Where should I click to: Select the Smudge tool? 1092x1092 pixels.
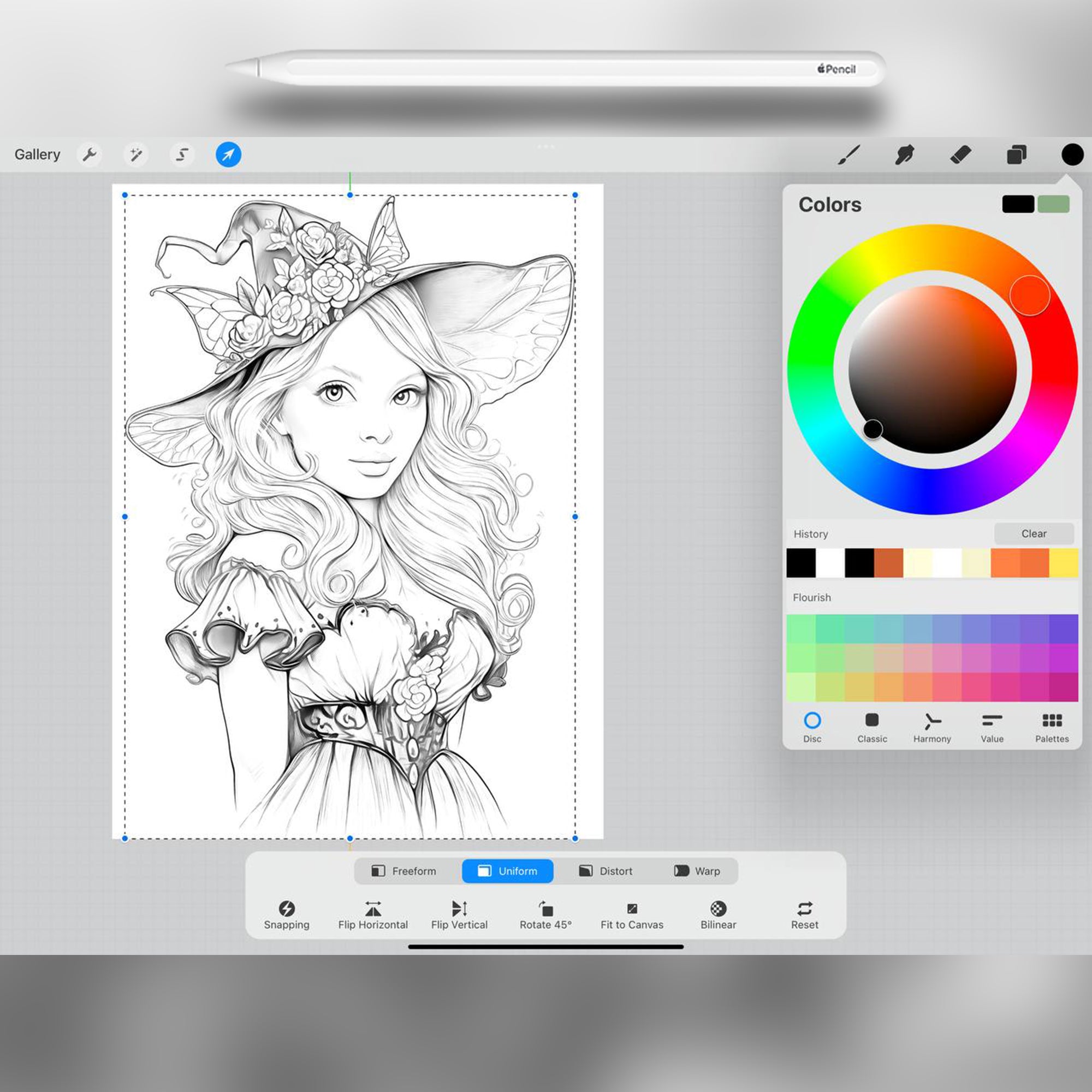pyautogui.click(x=905, y=154)
